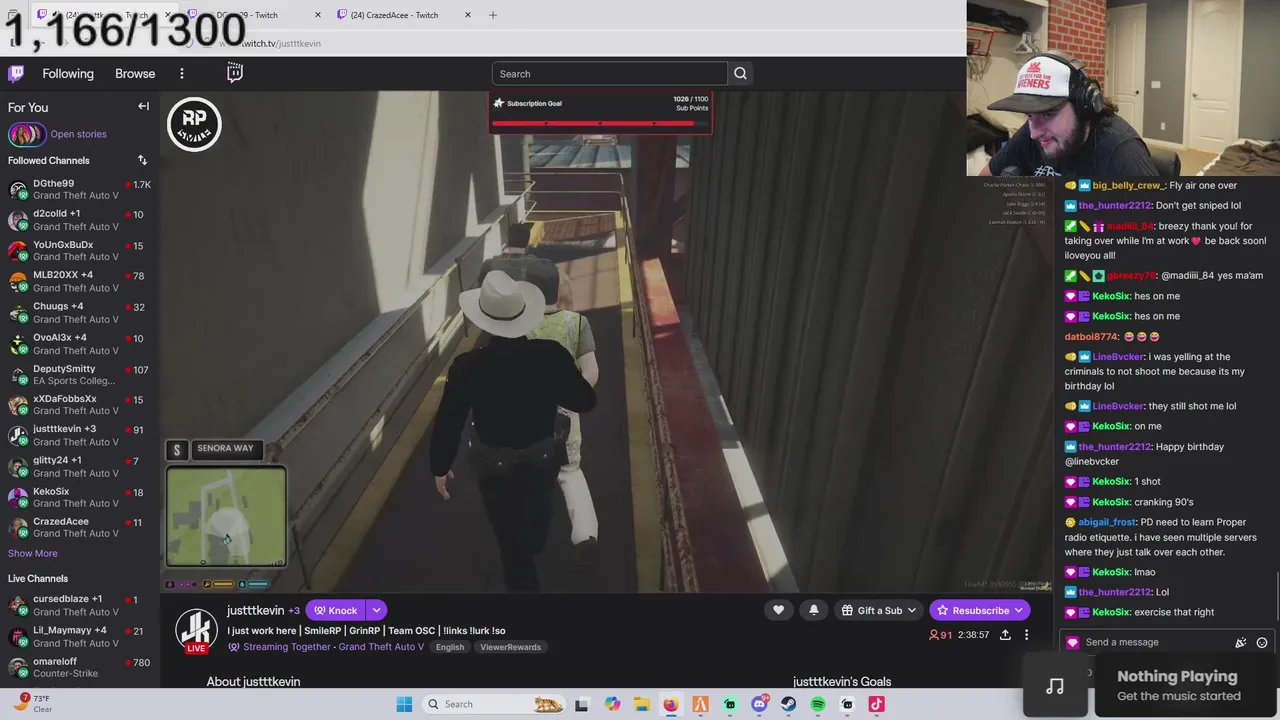Screen dimensions: 1280x720
Task: Open the Lil_Maymayy live channel
Action: pos(80,637)
